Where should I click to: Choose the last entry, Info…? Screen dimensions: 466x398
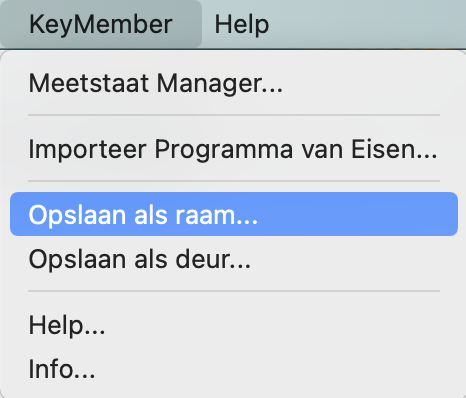234,369
